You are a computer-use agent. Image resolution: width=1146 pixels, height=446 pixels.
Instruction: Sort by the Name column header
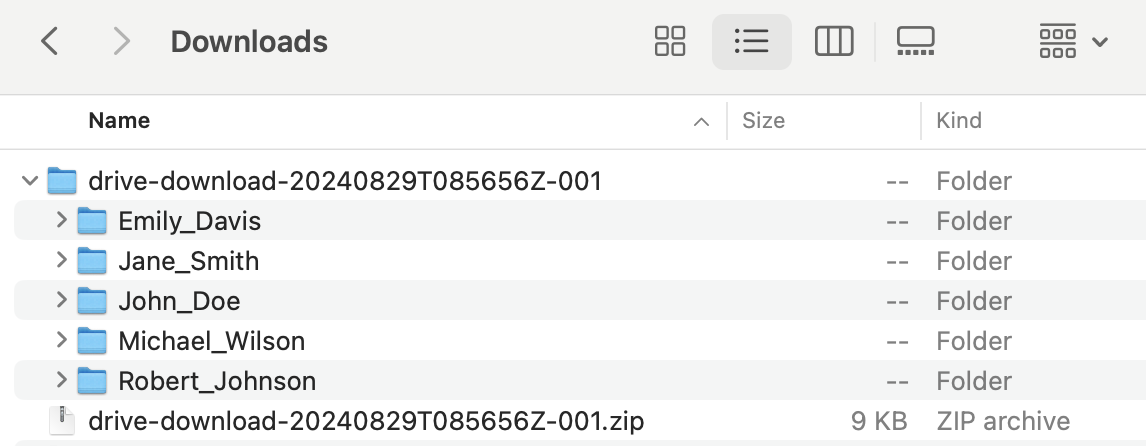tap(119, 121)
